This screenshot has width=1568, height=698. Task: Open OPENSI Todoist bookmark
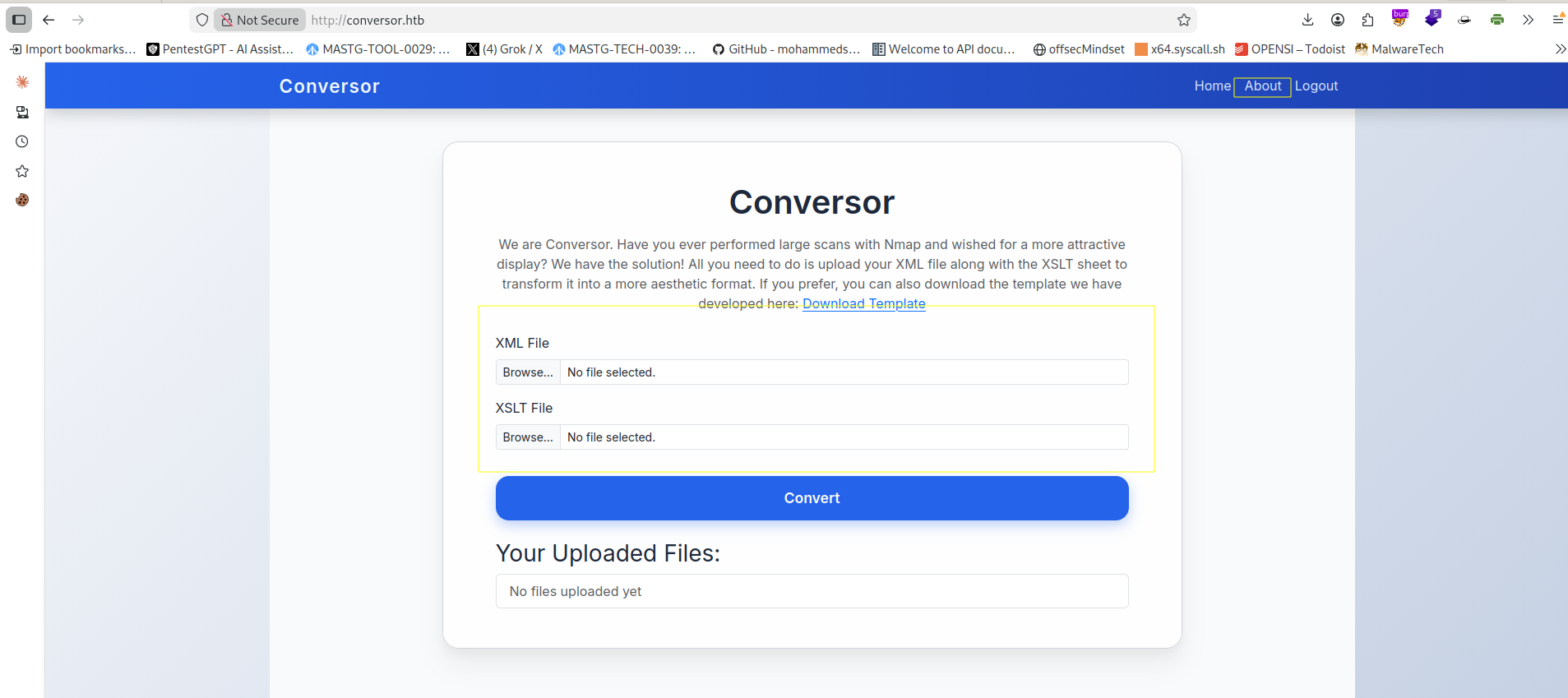coord(1290,49)
